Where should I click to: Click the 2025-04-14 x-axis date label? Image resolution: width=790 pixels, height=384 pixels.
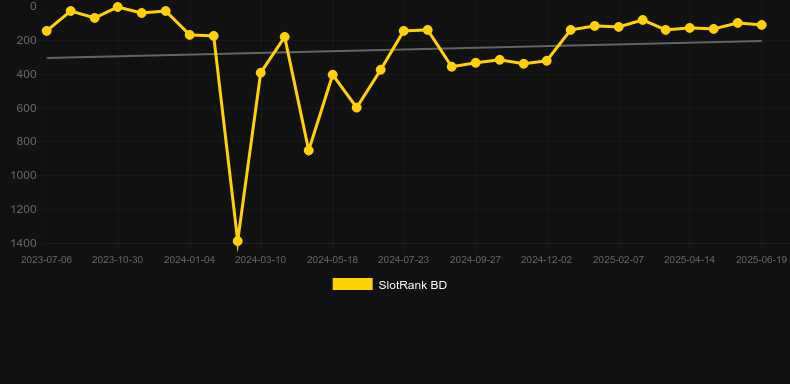point(690,260)
